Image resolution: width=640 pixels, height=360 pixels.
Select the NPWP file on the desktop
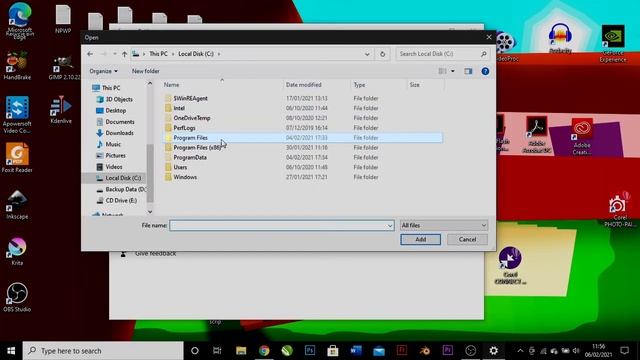click(x=63, y=19)
